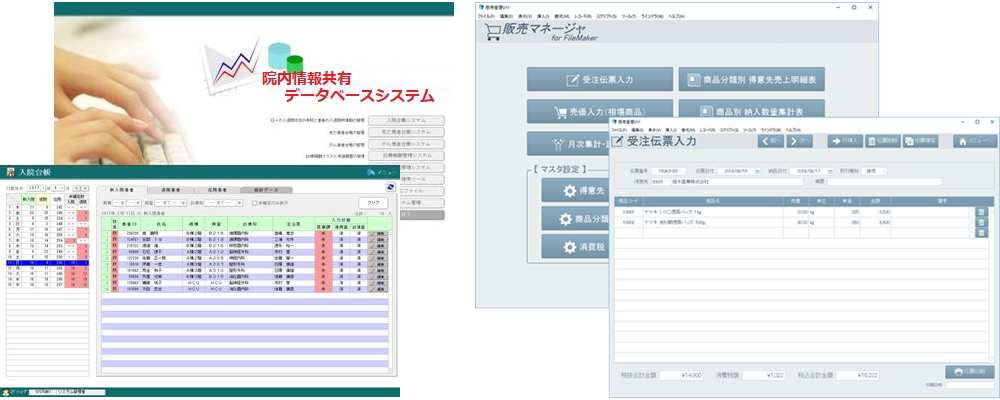This screenshot has height=400, width=1000.
Task: Click 税抜合計金額 value ¥14,900
Action: pos(681,375)
